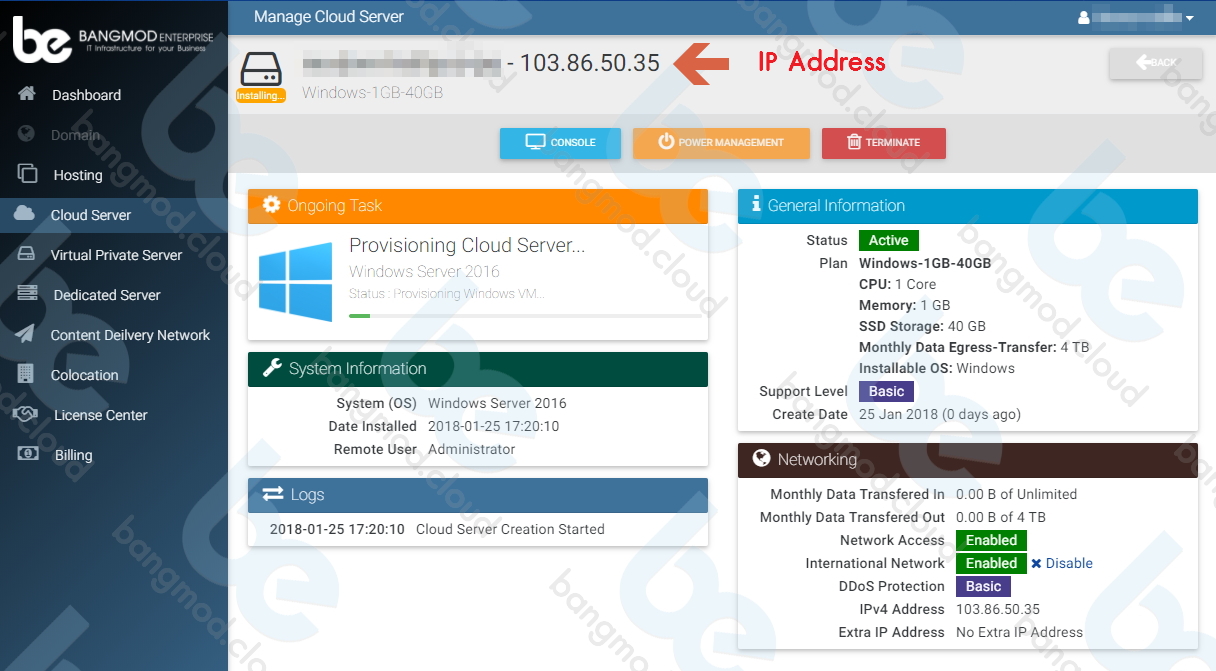The width and height of the screenshot is (1216, 671).
Task: Click the server disk icon beside IP
Action: [x=261, y=69]
